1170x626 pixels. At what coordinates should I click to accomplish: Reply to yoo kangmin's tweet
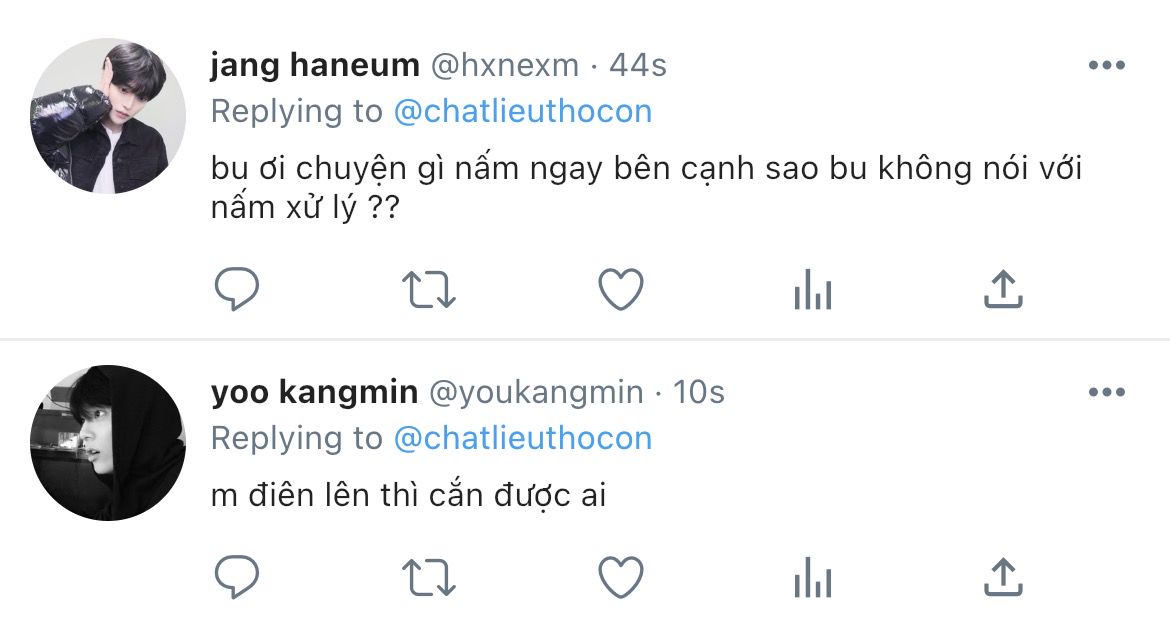point(237,577)
